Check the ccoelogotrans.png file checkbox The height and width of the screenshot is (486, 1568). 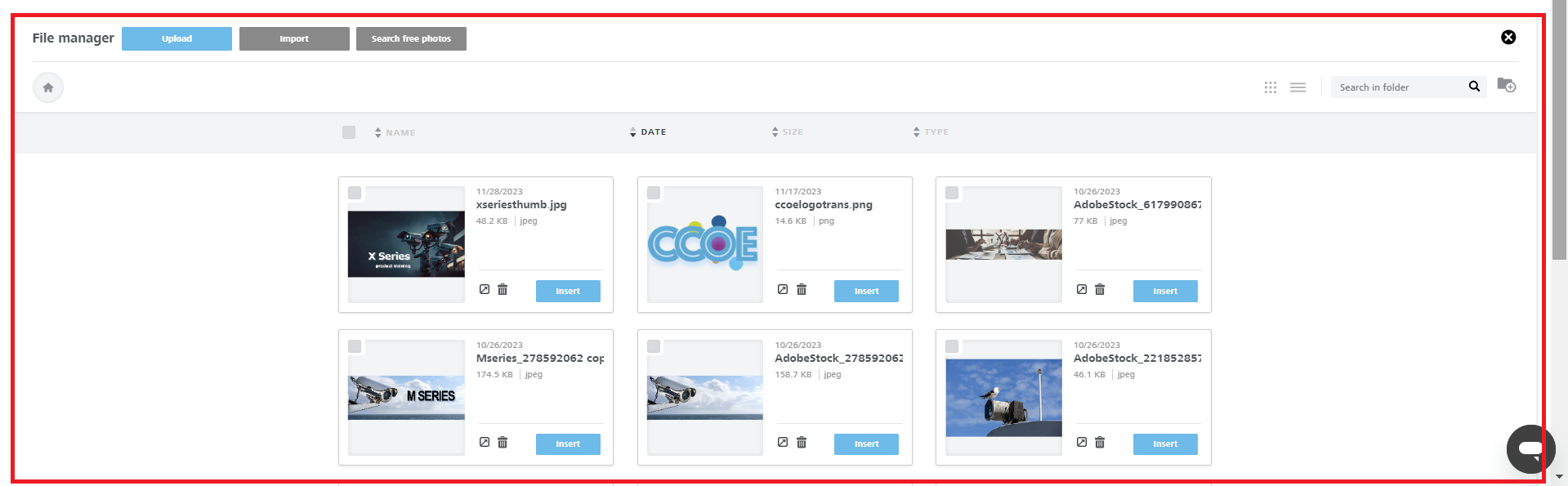click(654, 193)
